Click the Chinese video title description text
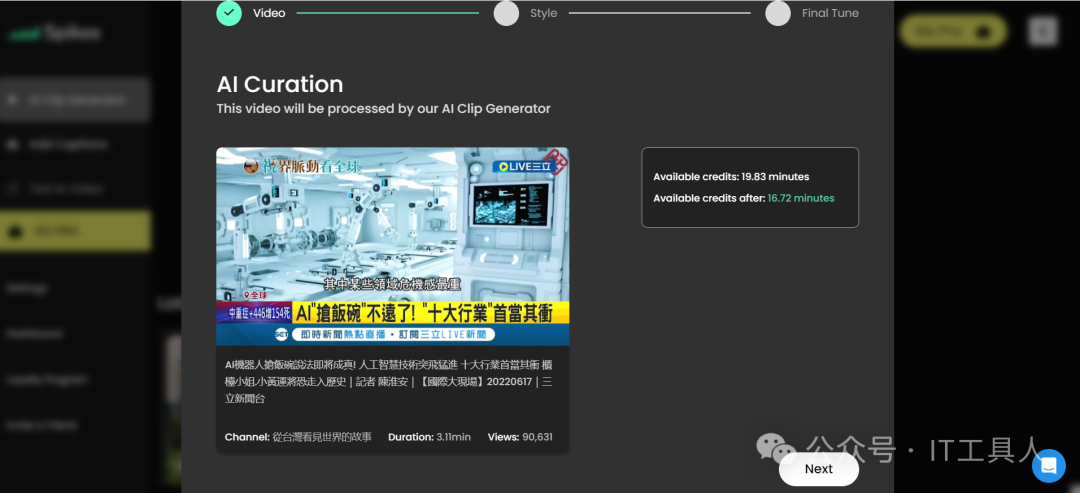Screen dimensions: 1080x493 point(388,381)
